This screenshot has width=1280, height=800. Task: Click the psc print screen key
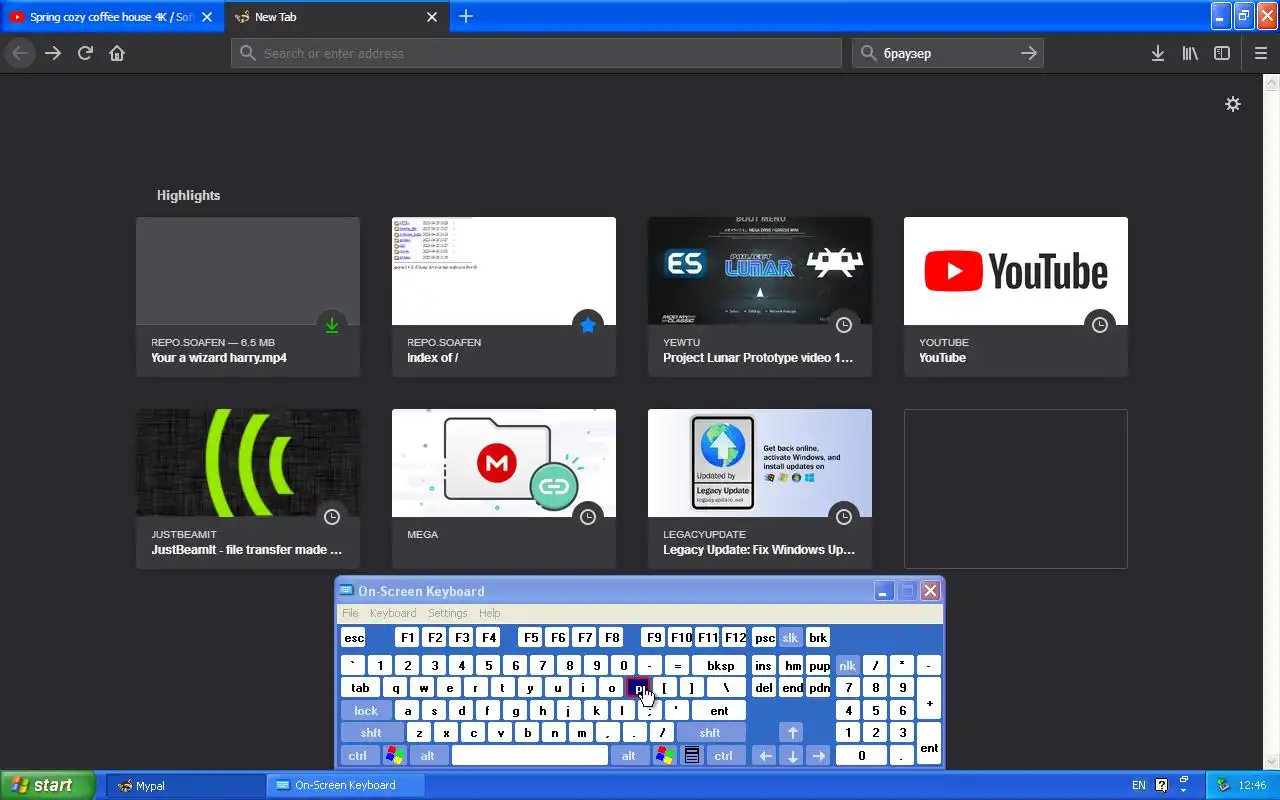click(764, 638)
